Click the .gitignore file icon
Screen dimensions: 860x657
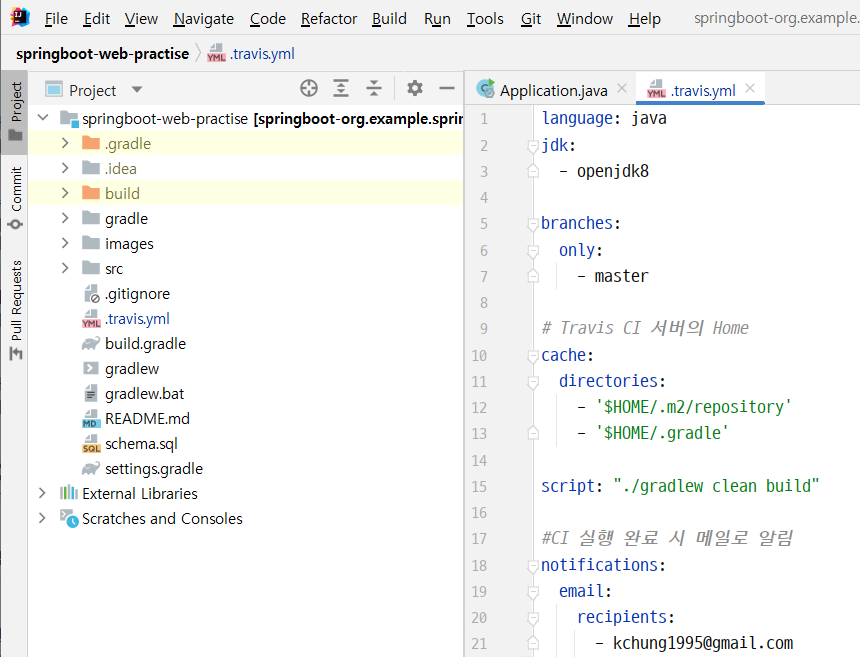[91, 294]
